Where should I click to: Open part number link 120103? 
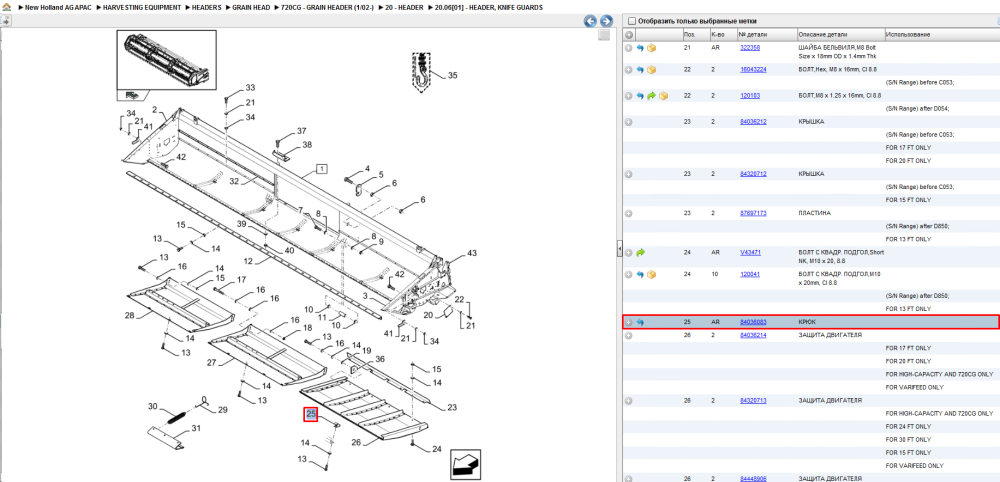[750, 96]
